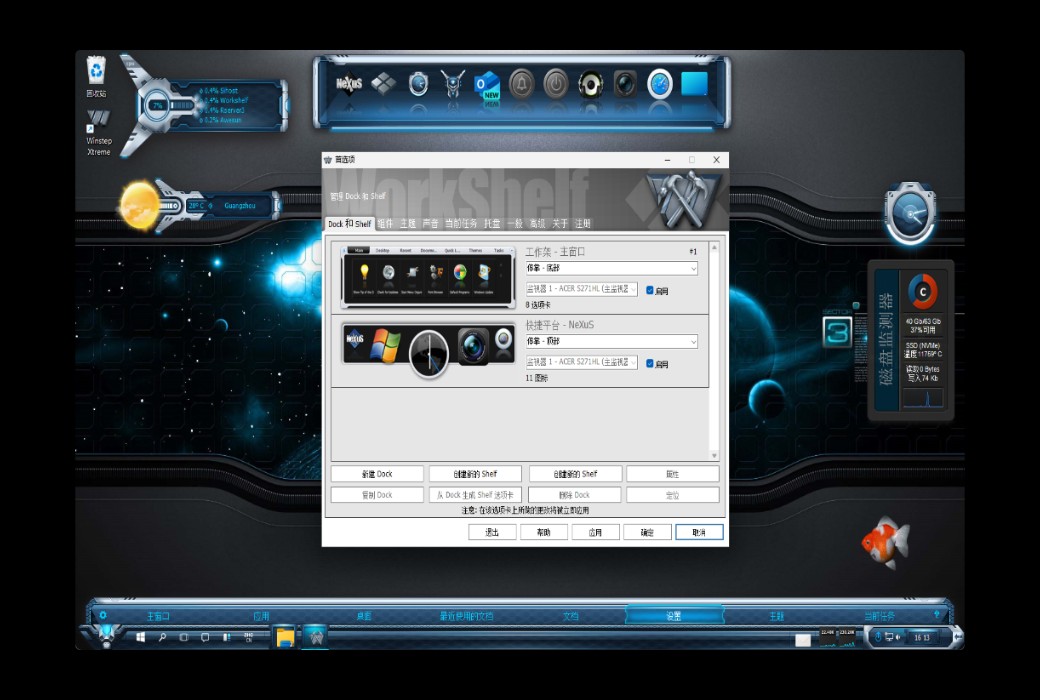Click the power button icon on the dock

556,84
